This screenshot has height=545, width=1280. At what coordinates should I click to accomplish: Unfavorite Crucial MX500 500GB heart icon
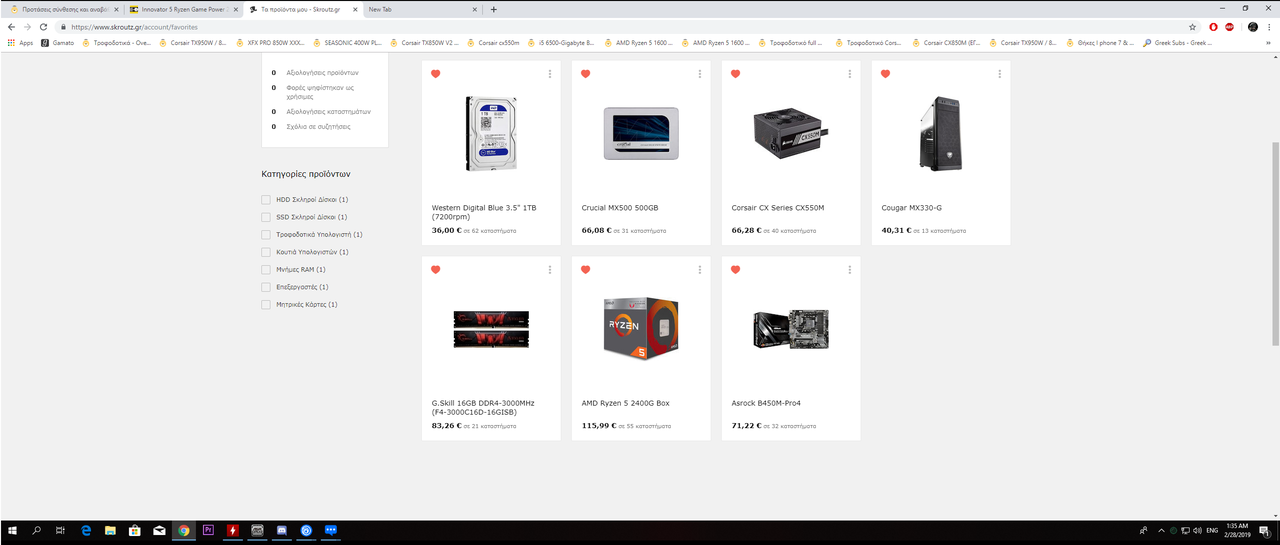[586, 74]
